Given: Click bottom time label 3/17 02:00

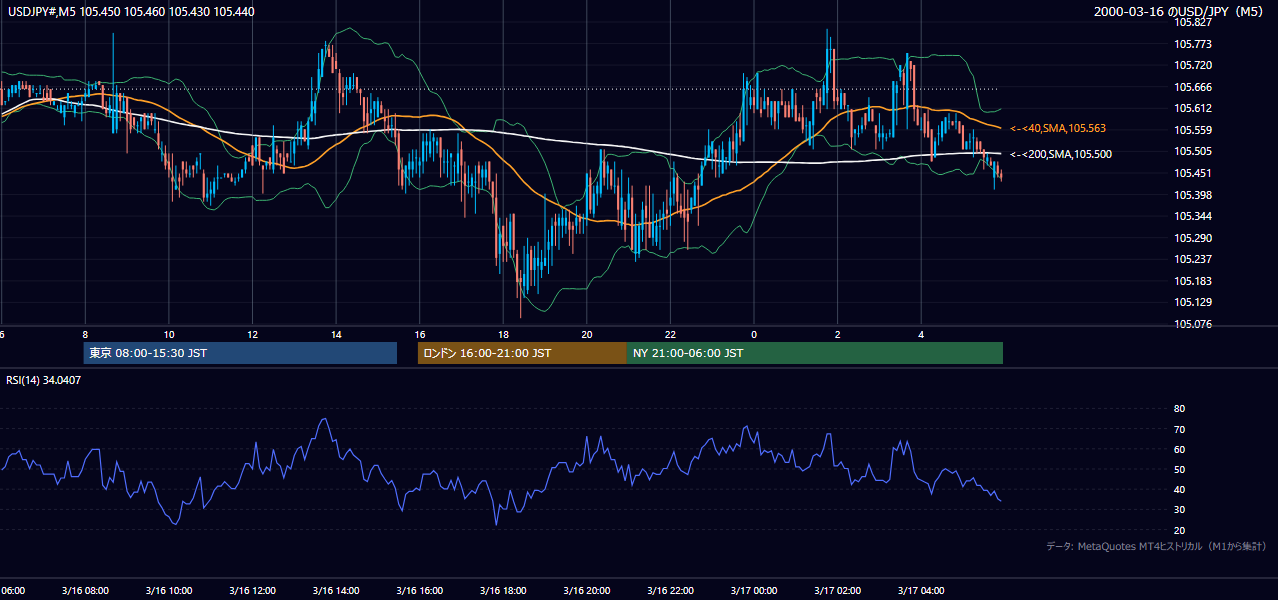Looking at the screenshot, I should click(x=837, y=590).
